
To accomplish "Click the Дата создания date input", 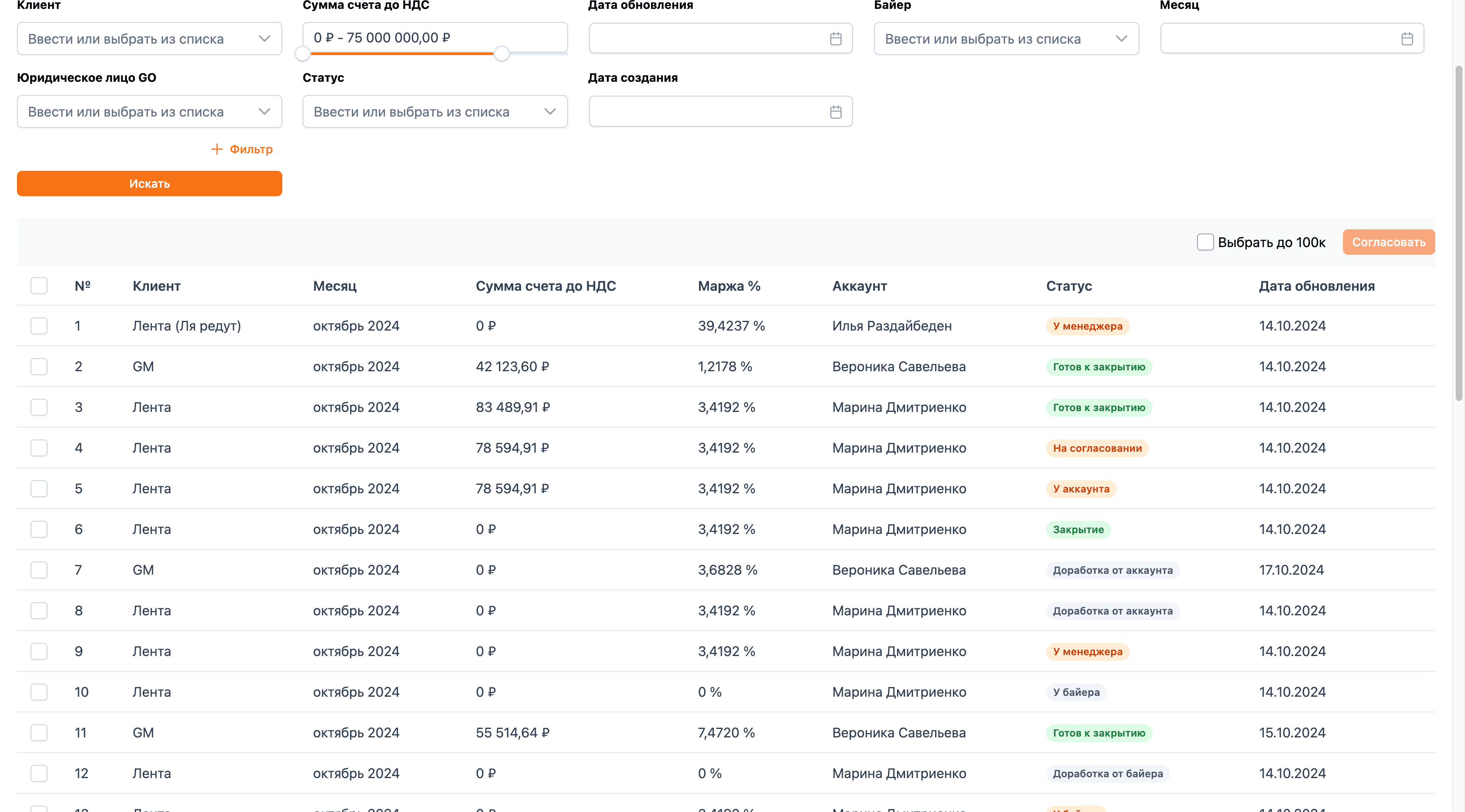I will click(x=721, y=111).
